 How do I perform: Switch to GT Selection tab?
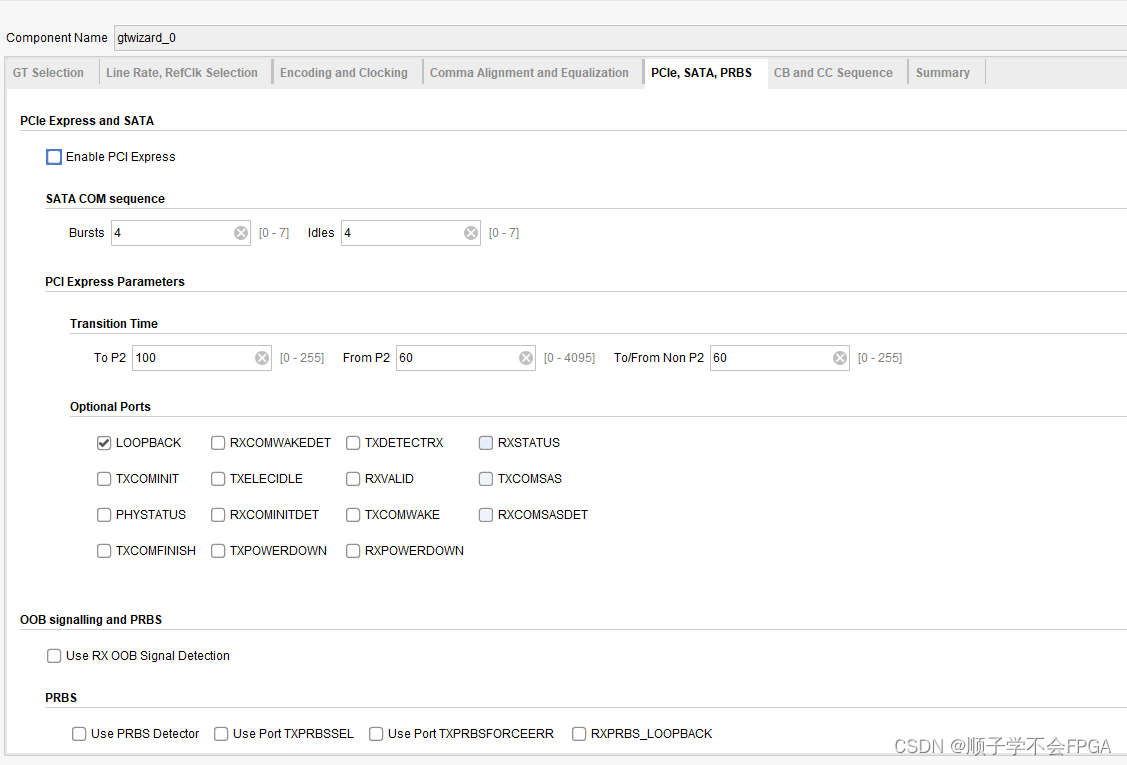pos(48,73)
